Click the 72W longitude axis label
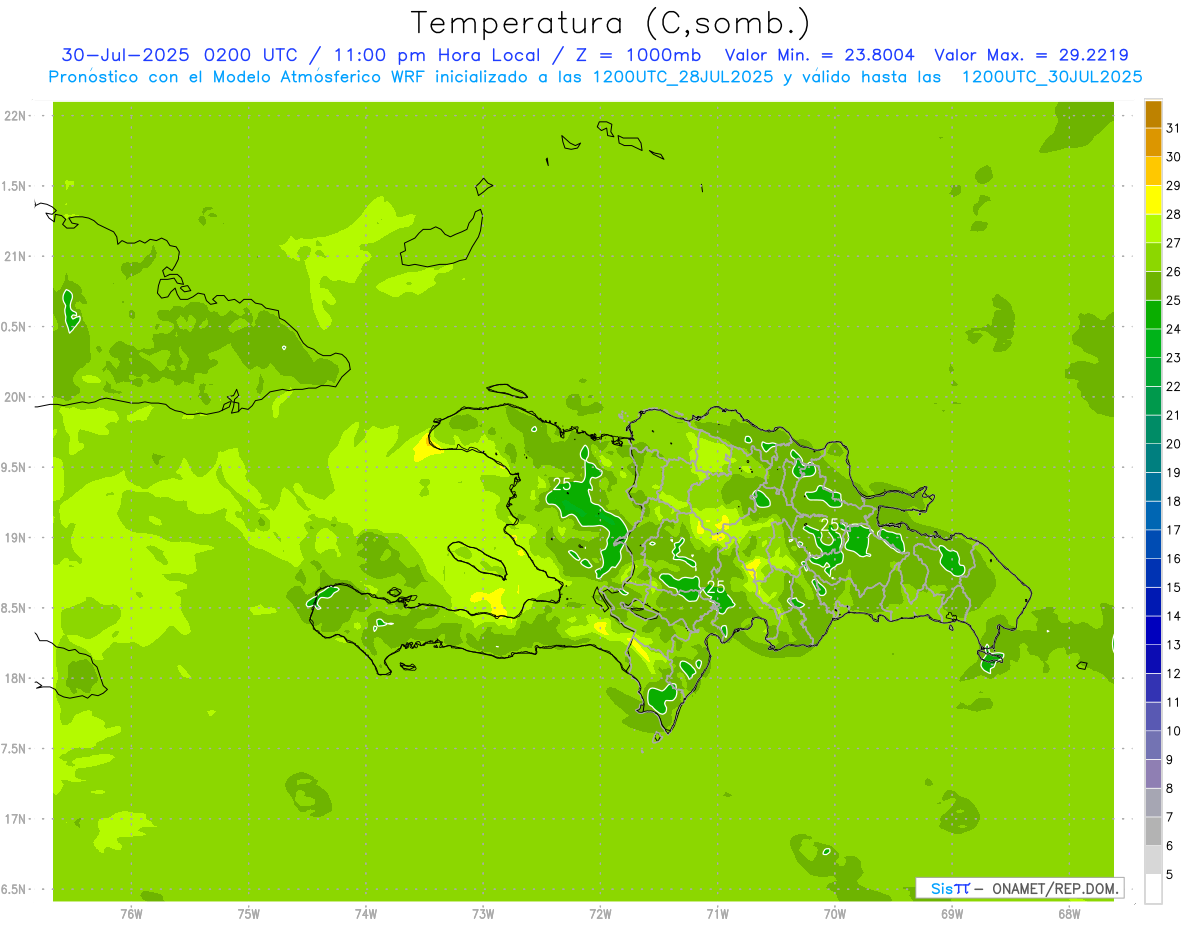 pos(600,914)
